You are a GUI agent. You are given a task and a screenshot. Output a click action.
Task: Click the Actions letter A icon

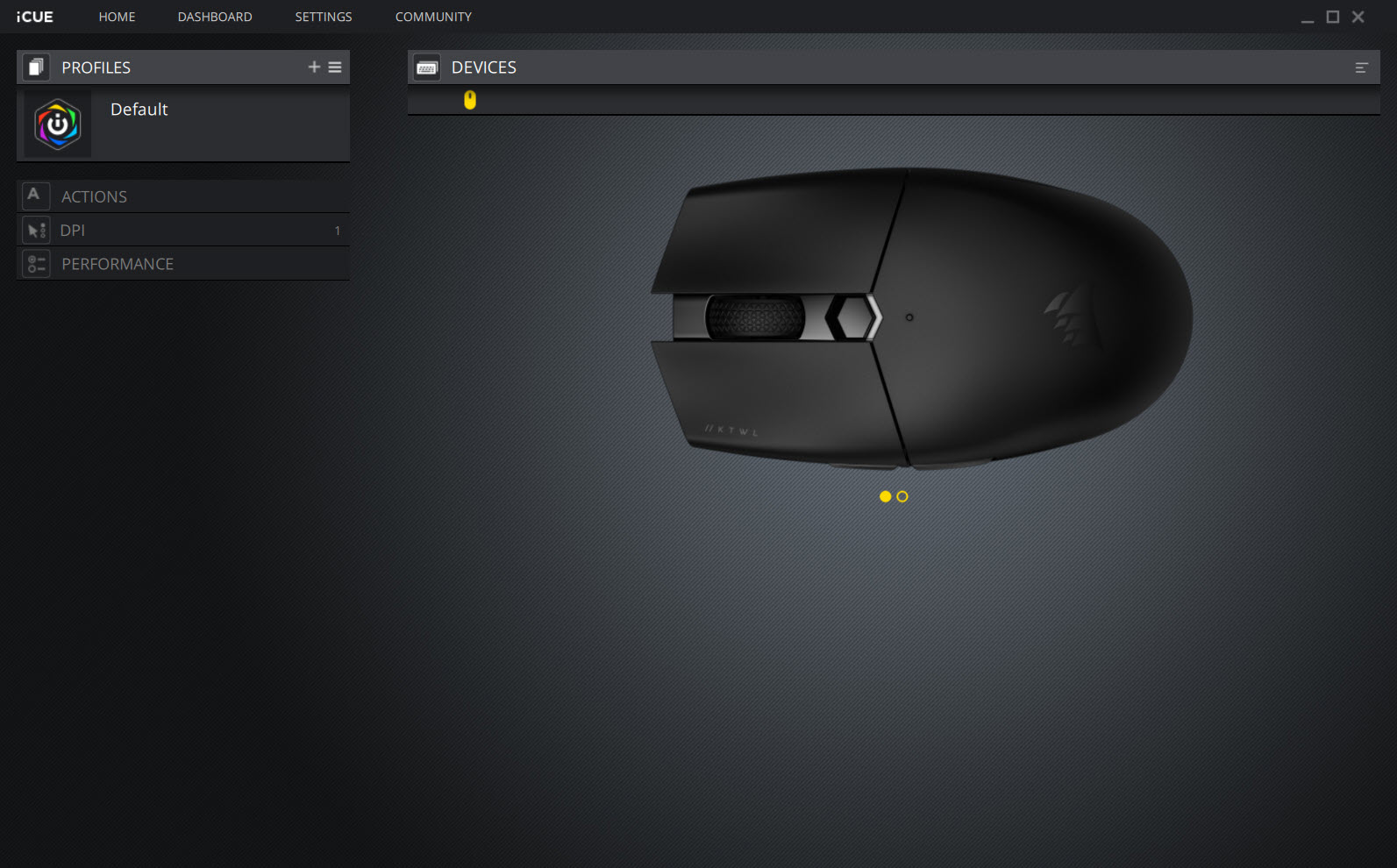(x=35, y=196)
